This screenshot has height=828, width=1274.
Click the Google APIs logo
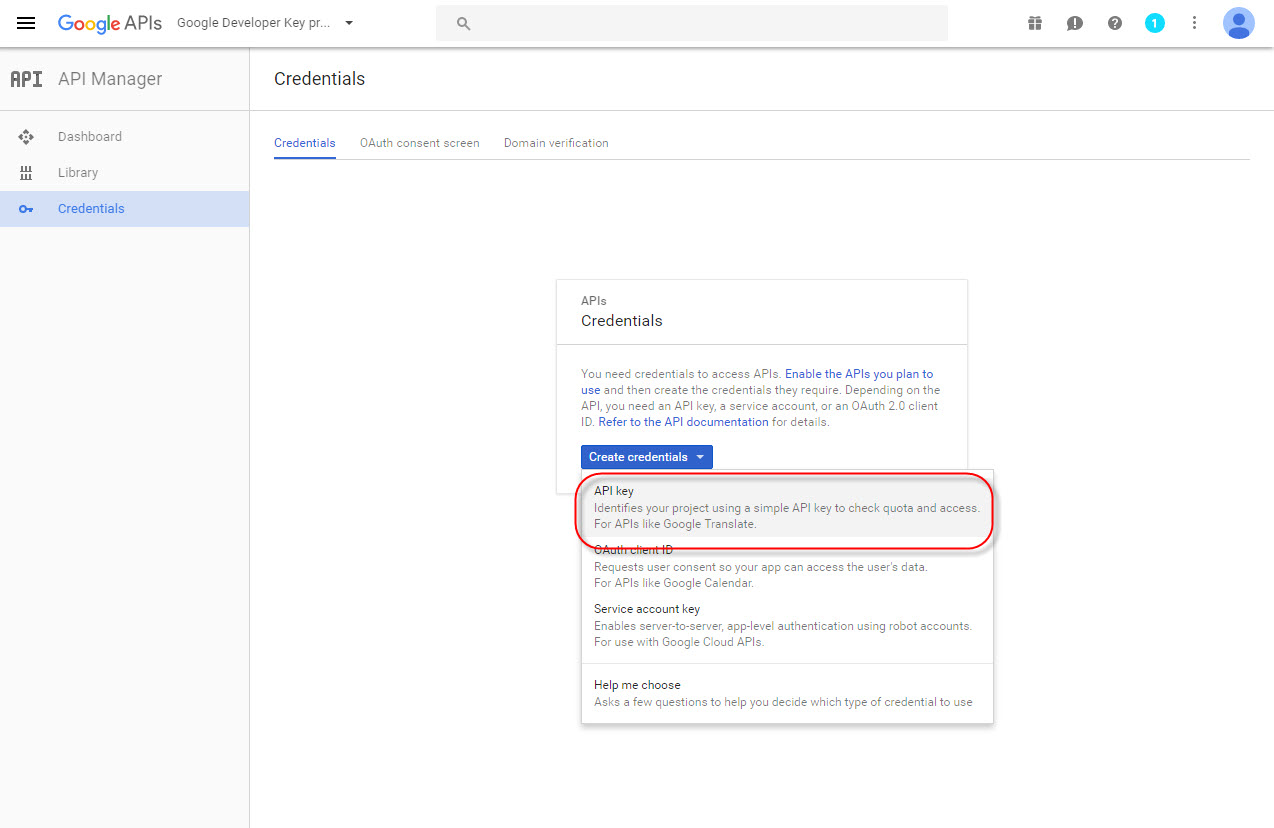click(109, 23)
